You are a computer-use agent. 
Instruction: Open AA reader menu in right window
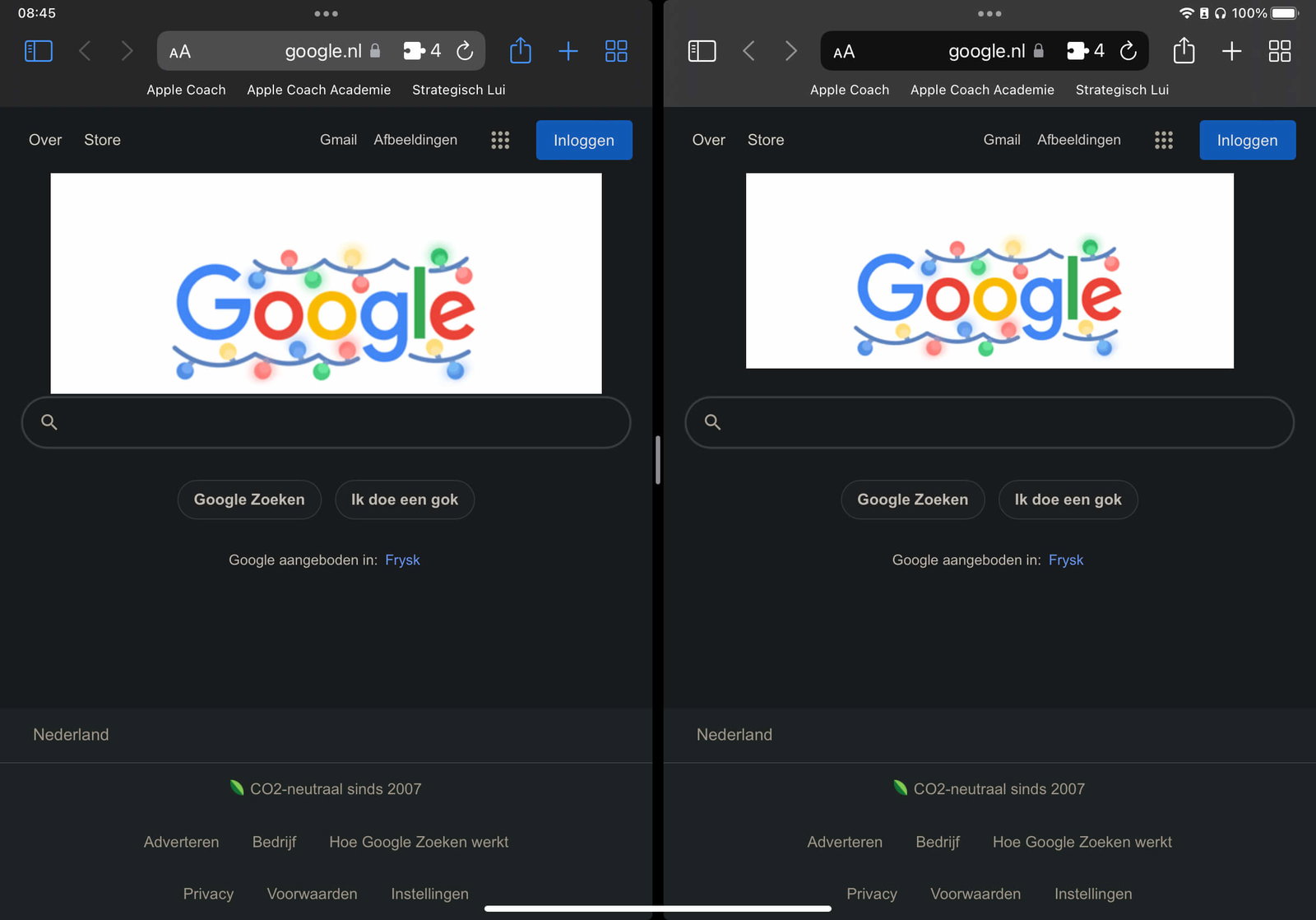(844, 52)
